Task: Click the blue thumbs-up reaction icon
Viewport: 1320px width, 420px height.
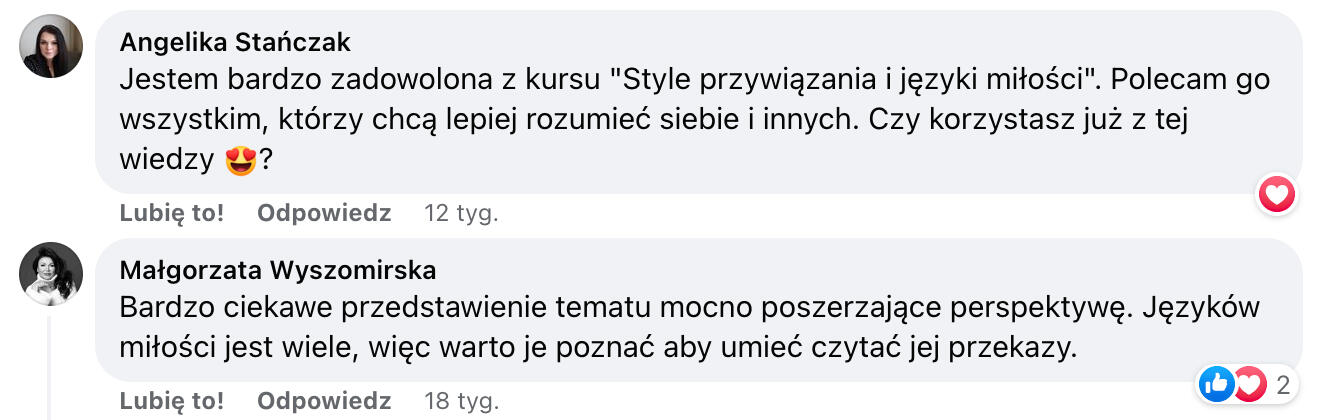Action: click(x=1216, y=383)
